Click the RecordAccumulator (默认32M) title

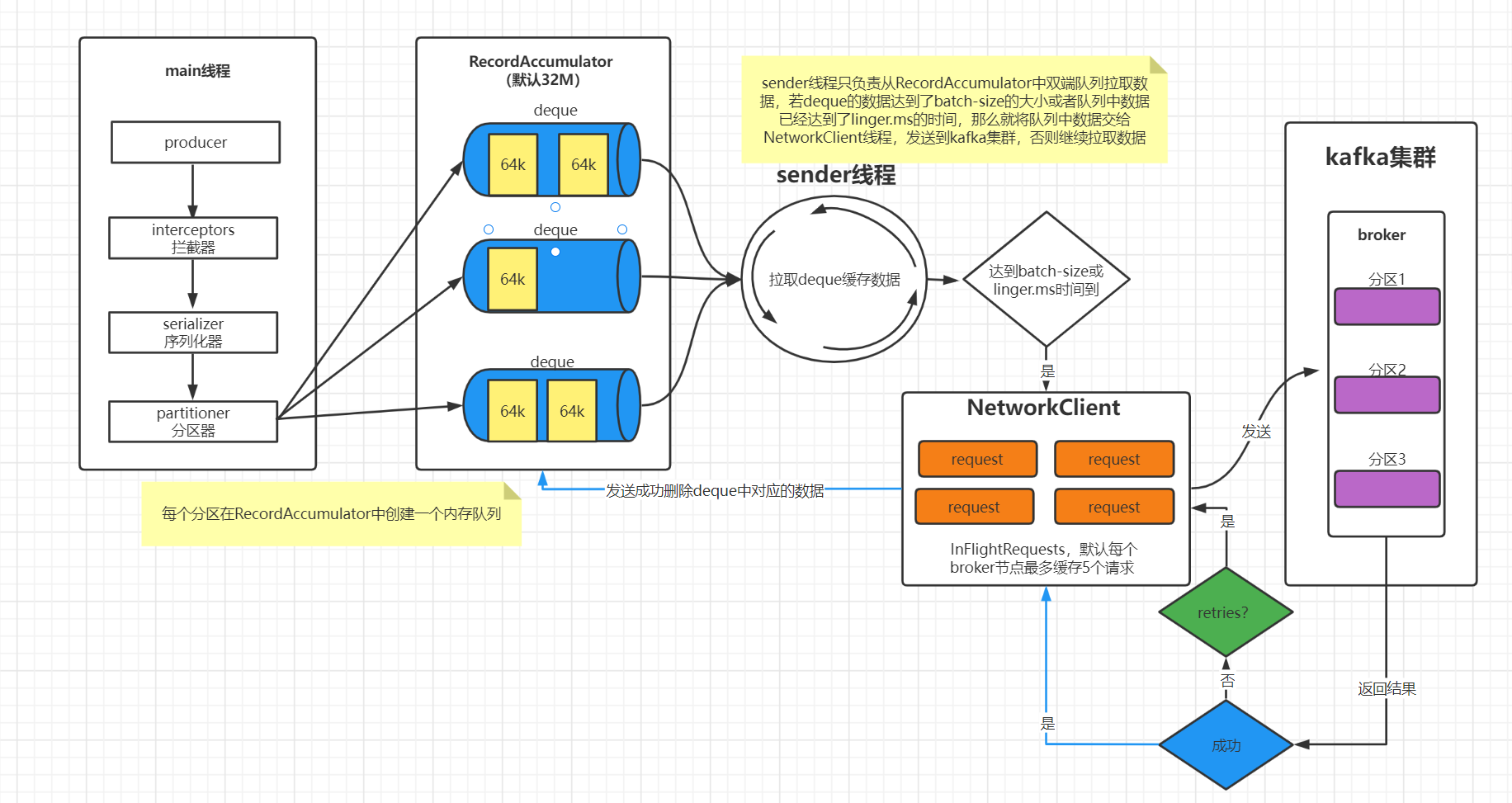click(541, 70)
